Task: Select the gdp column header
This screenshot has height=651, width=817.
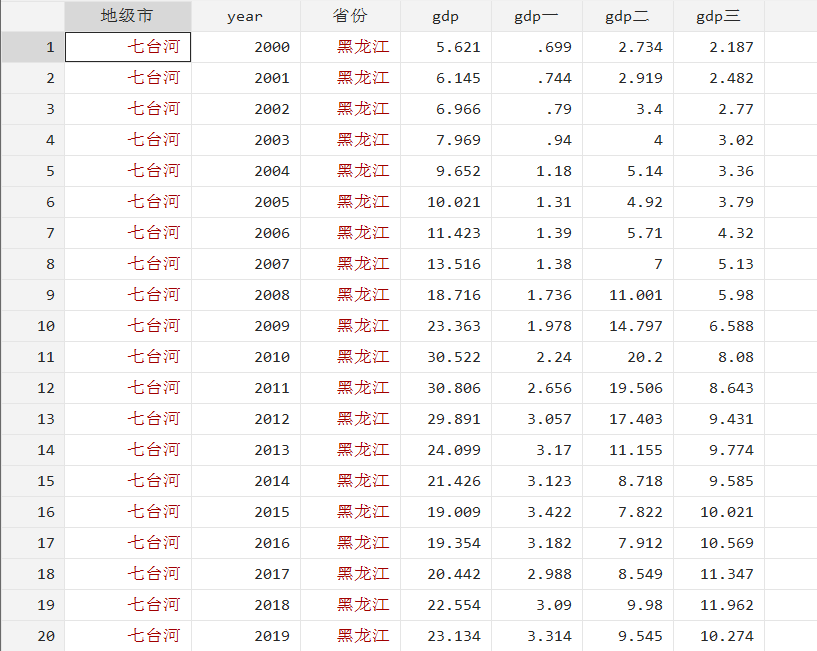Action: [444, 16]
